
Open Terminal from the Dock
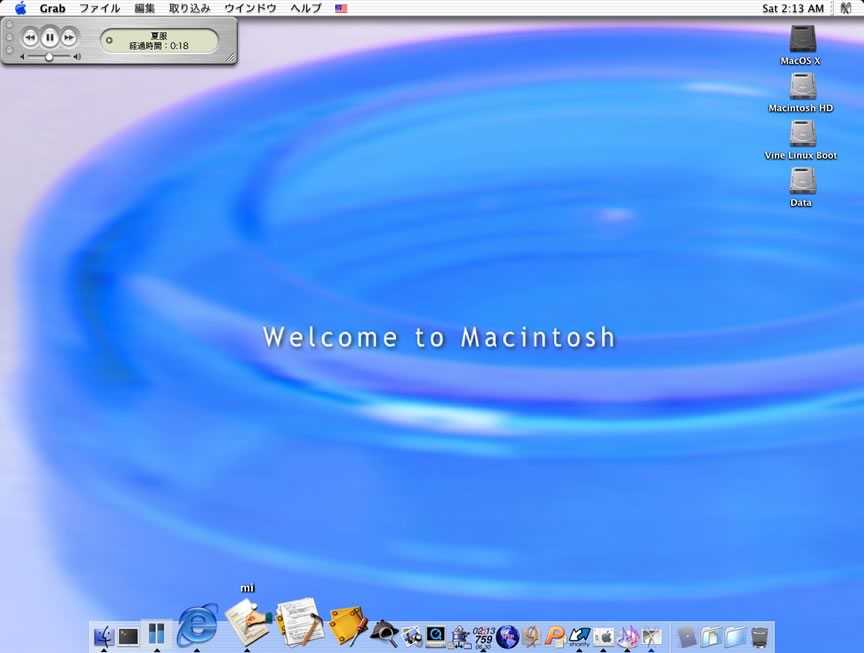[x=129, y=636]
